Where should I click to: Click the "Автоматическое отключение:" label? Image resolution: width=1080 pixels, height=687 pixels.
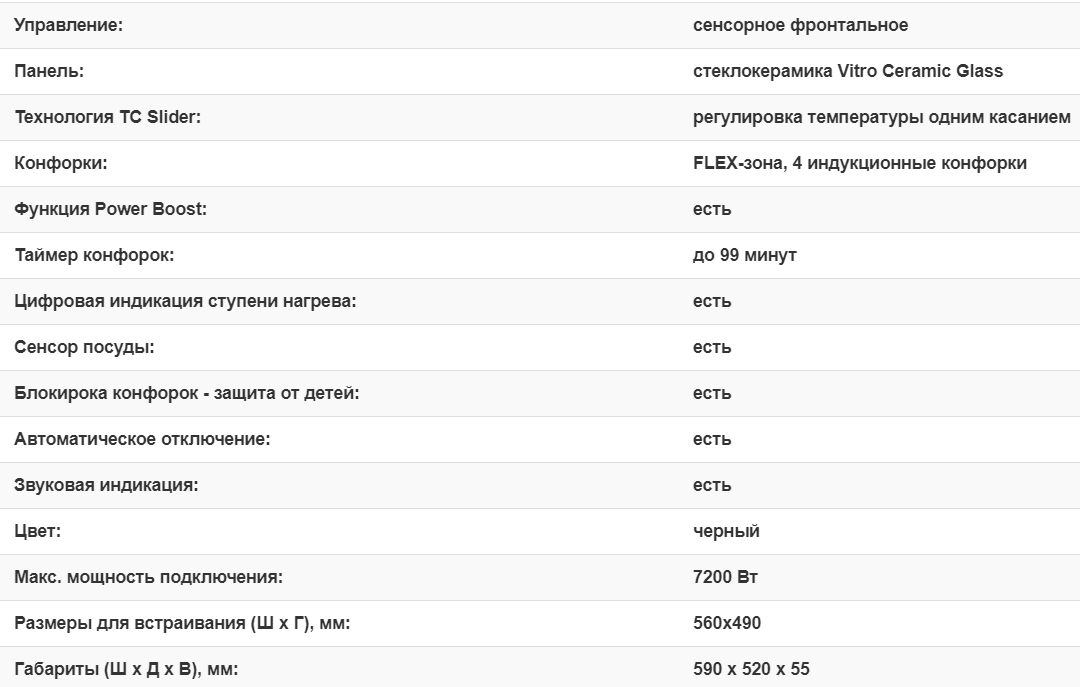click(142, 439)
